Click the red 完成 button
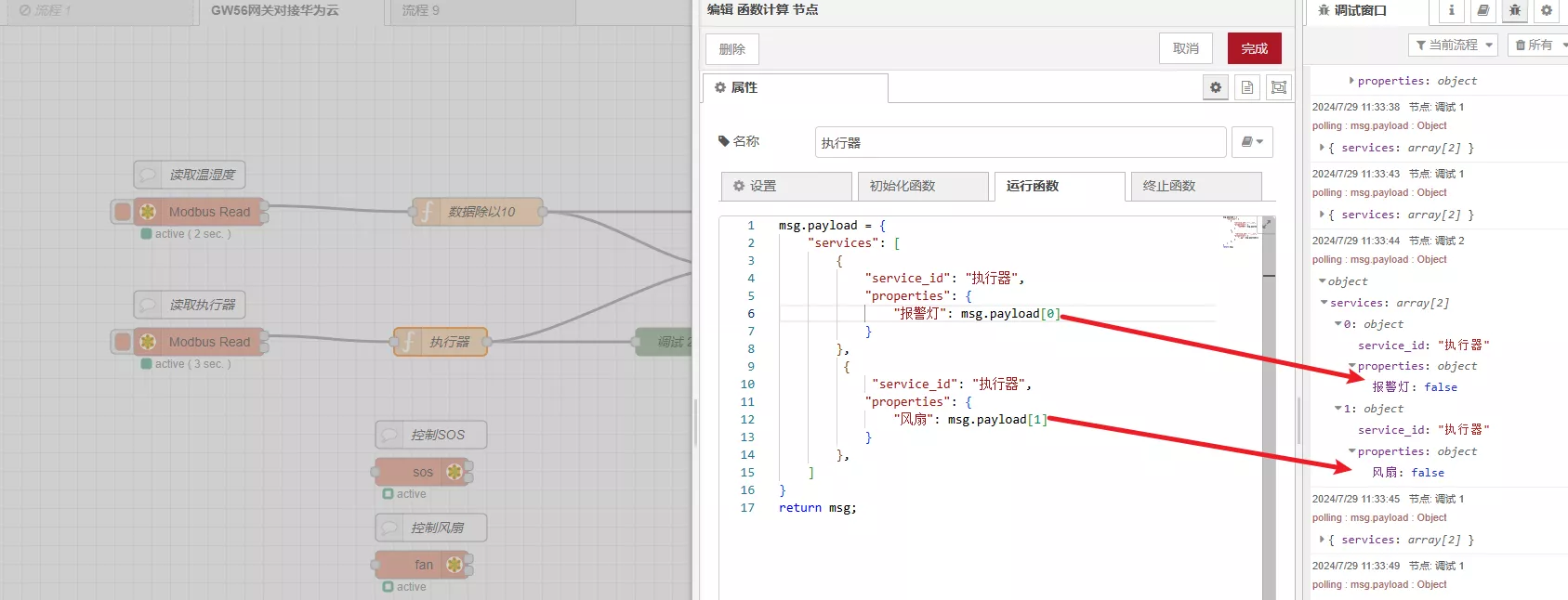Image resolution: width=1568 pixels, height=600 pixels. (1254, 48)
